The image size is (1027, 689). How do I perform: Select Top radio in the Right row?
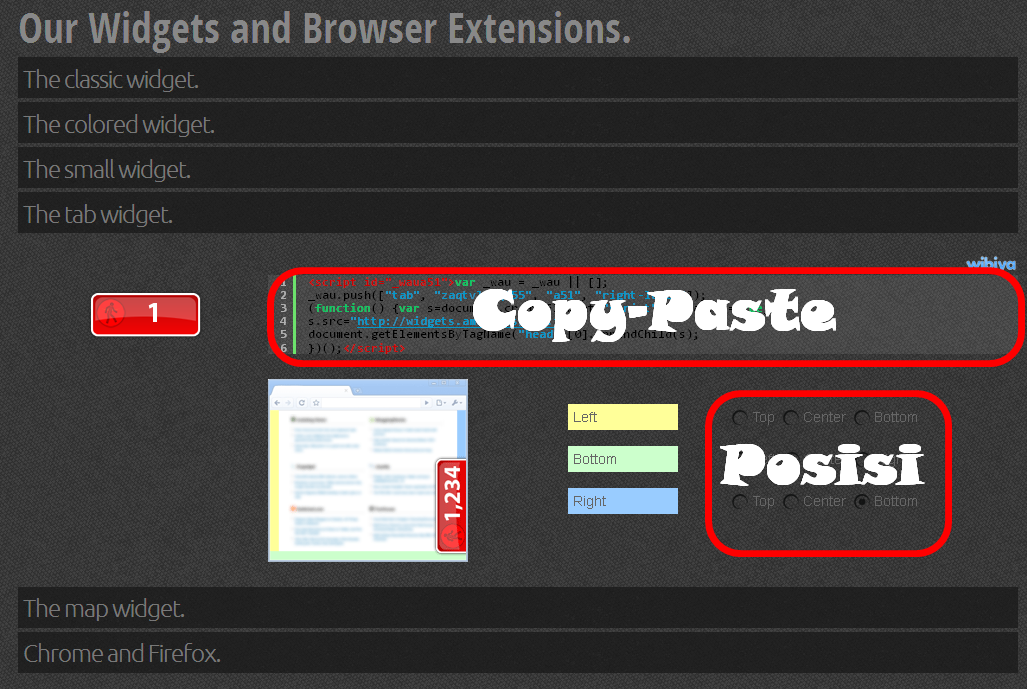739,502
